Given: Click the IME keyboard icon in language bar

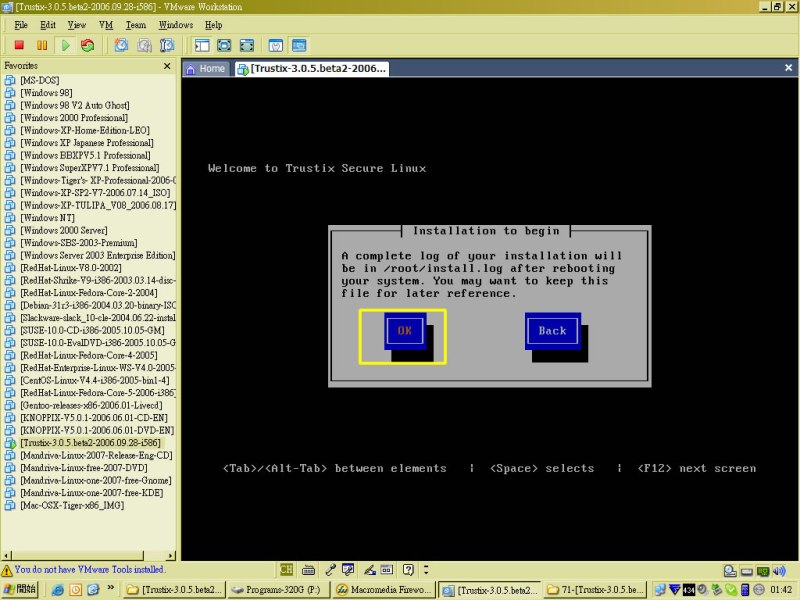Looking at the screenshot, I should pos(309,569).
